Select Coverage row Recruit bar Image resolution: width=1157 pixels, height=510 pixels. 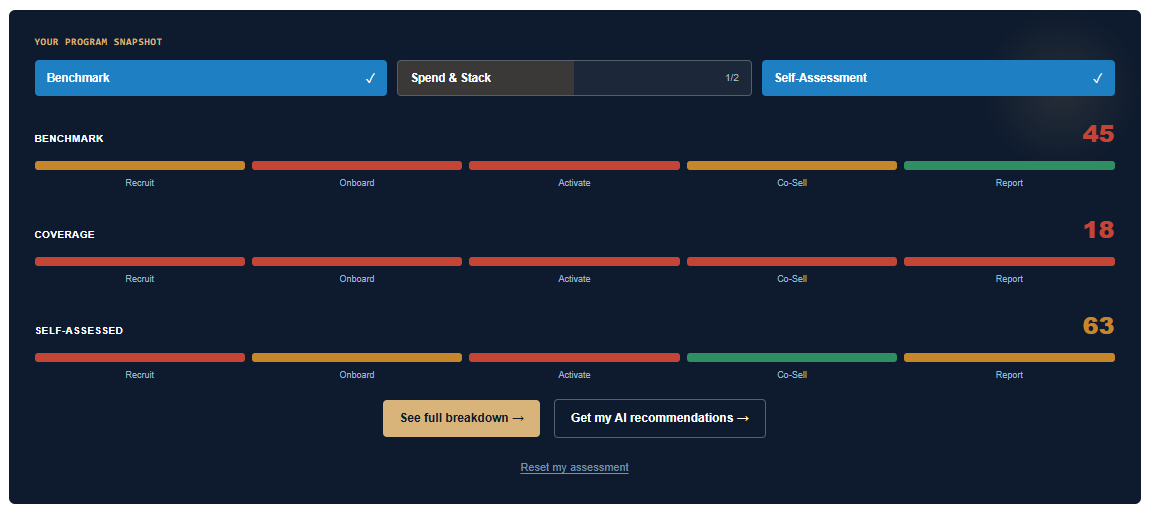pyautogui.click(x=139, y=261)
